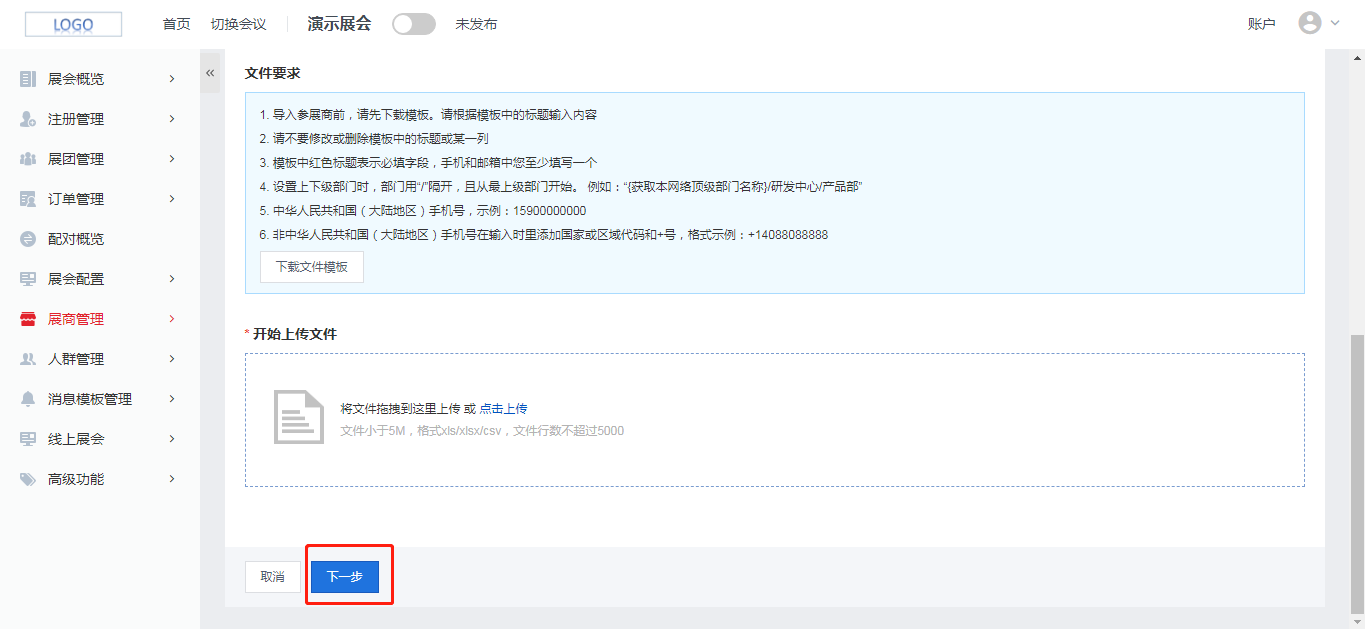
Task: Collapse the sidebar with double-chevron icon
Action: (210, 73)
